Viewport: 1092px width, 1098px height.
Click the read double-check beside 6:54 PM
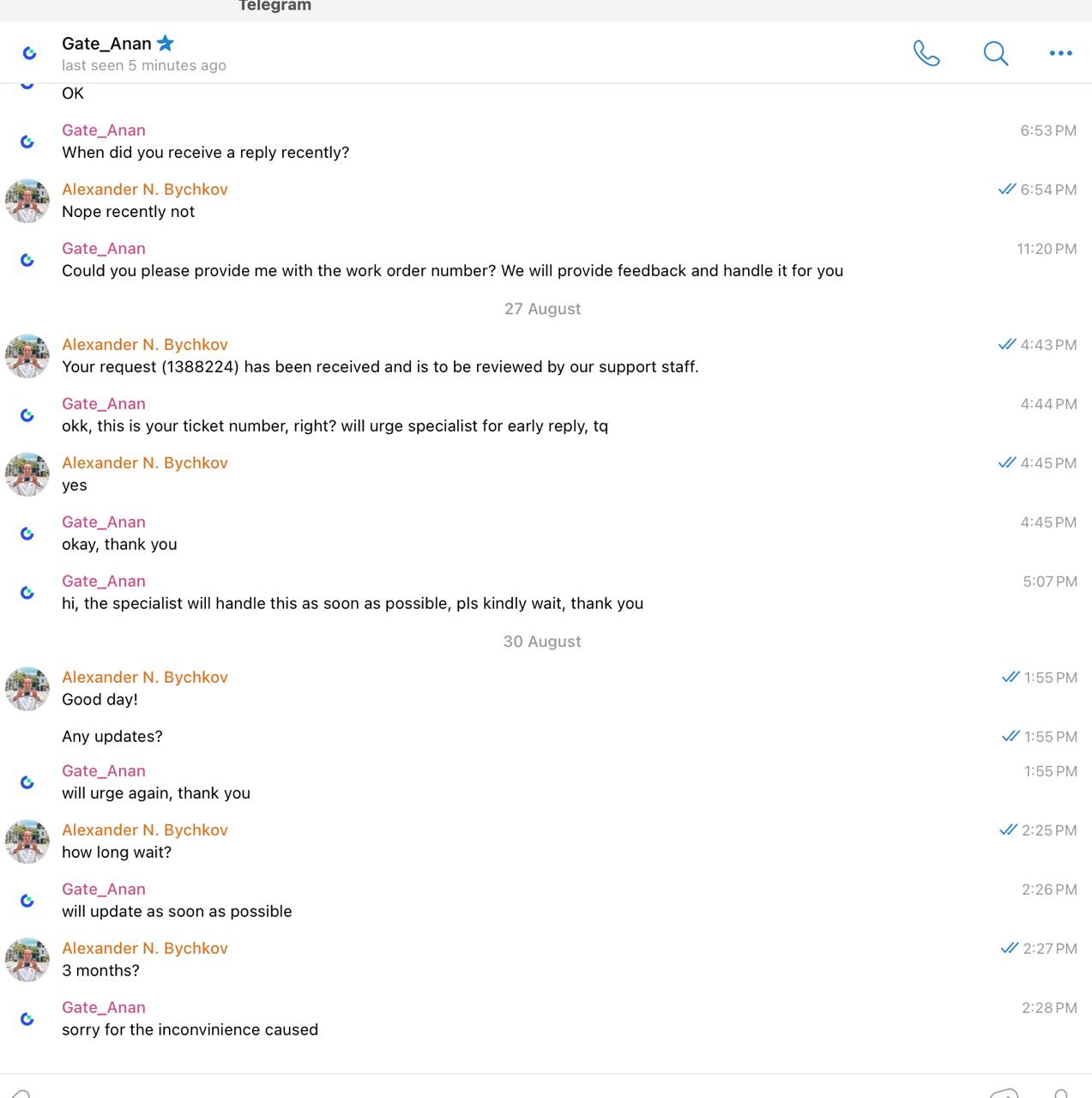click(x=1007, y=190)
